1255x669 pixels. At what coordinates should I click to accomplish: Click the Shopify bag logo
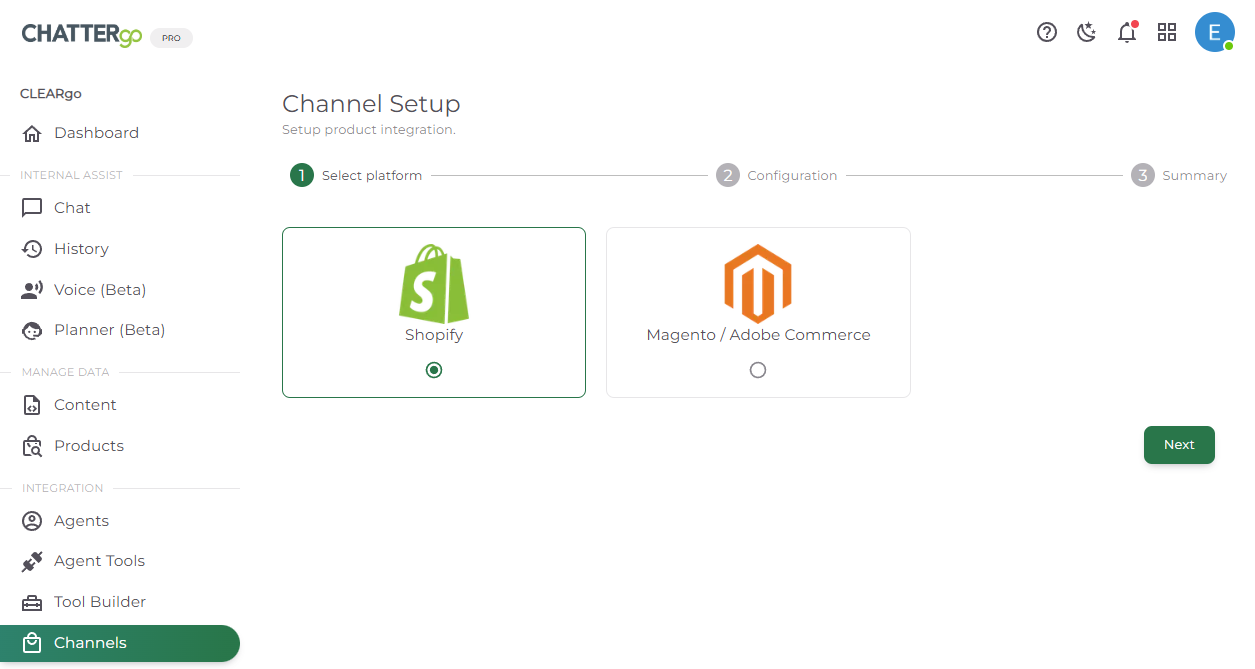tap(434, 283)
